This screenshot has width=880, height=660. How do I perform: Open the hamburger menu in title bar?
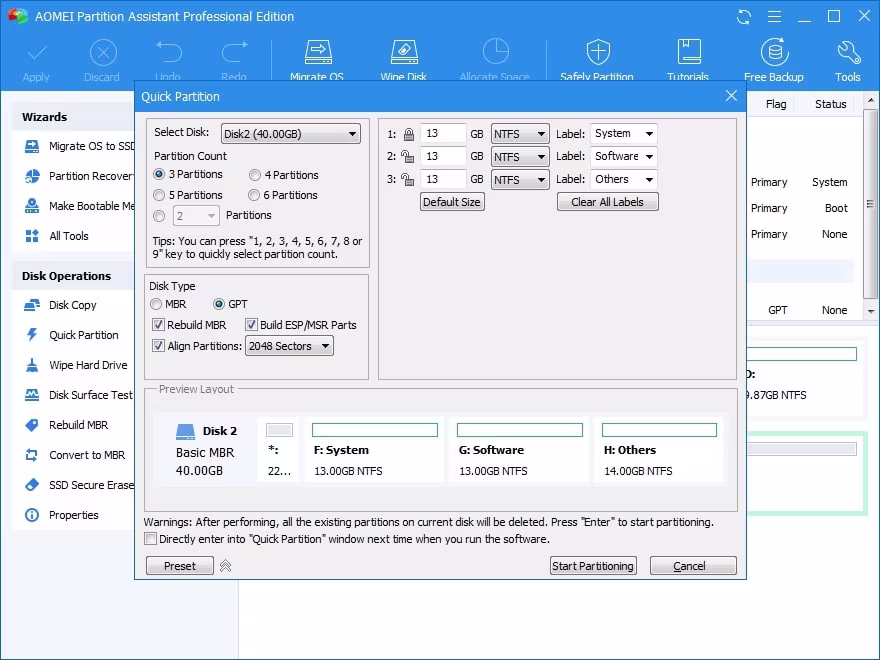coord(774,17)
